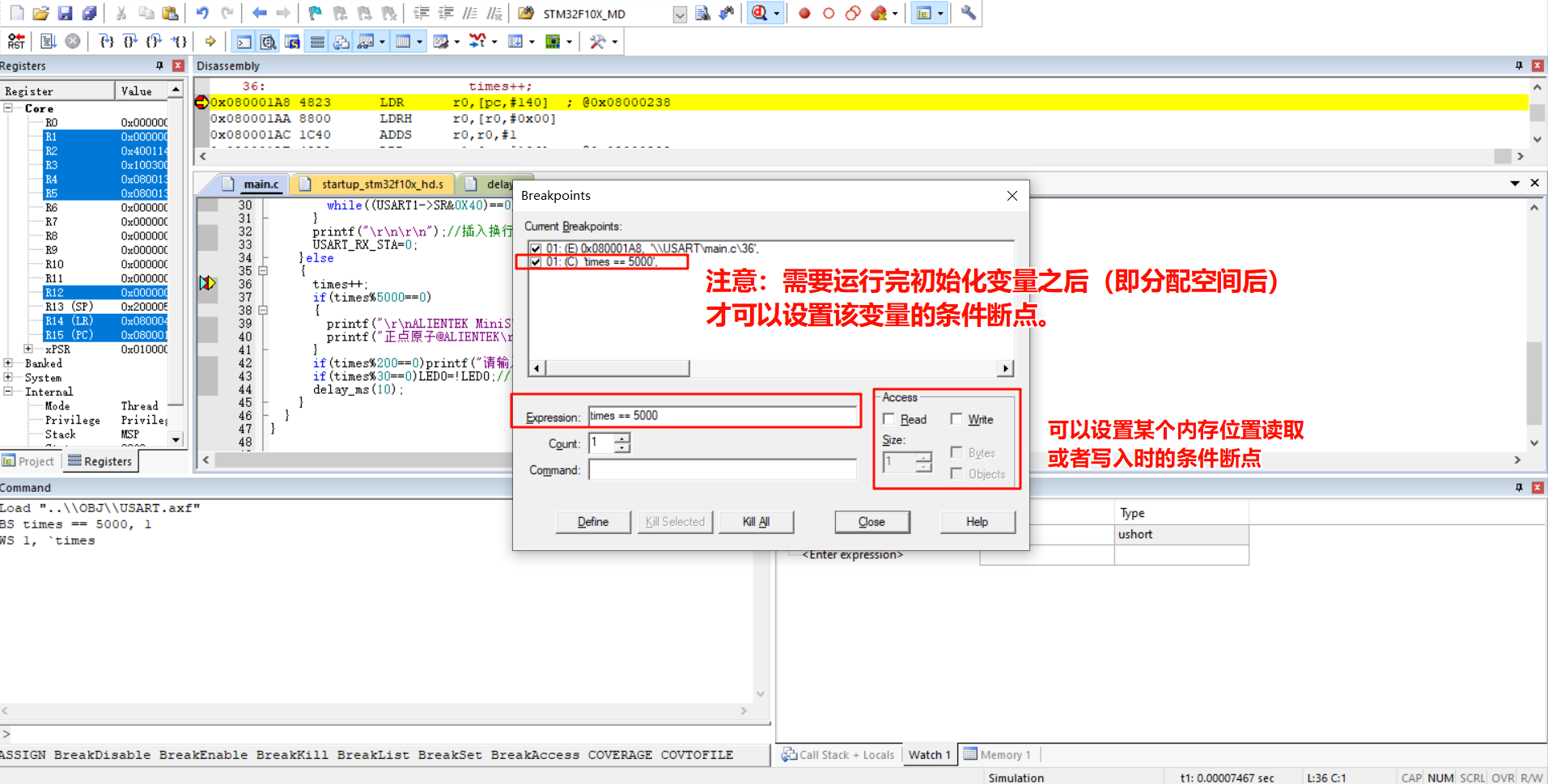1548x784 pixels.
Task: Enable the Write access checkbox
Action: pyautogui.click(x=956, y=419)
